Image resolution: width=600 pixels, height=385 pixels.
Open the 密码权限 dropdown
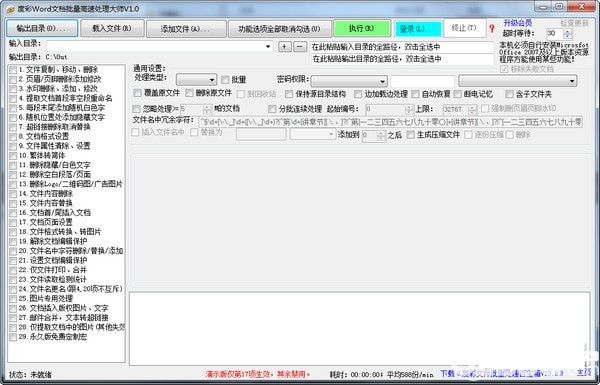[349, 81]
